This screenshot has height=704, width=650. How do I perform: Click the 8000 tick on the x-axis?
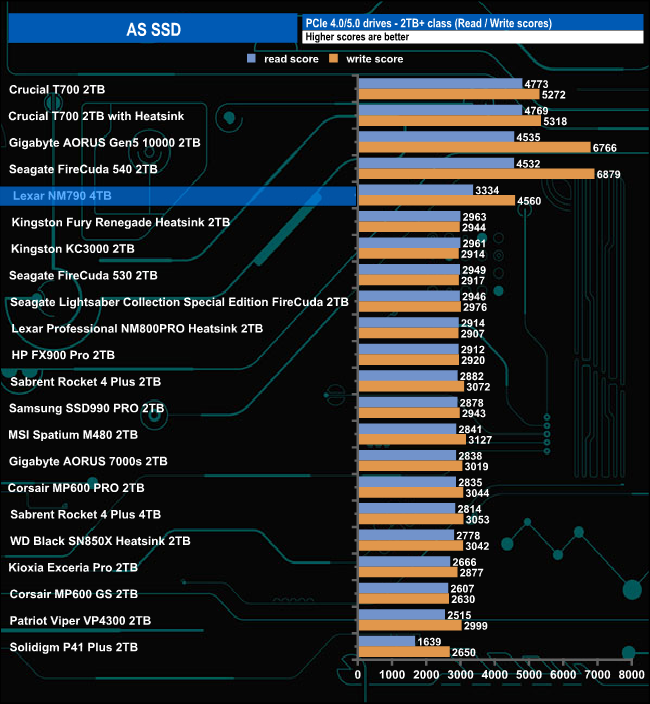pyautogui.click(x=632, y=674)
